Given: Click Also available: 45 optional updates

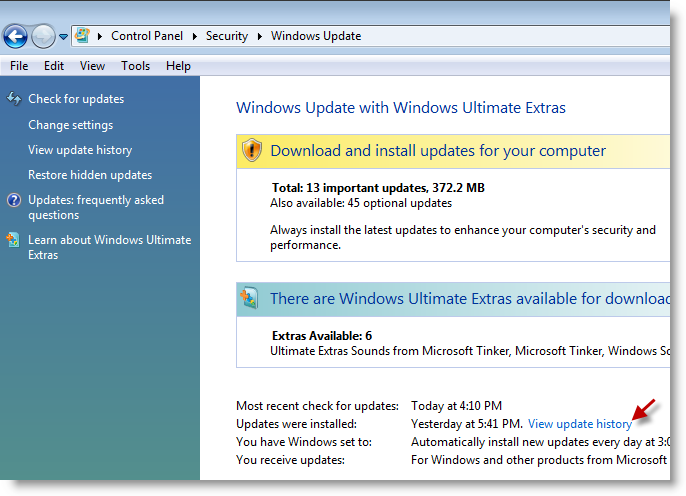Looking at the screenshot, I should pos(361,203).
